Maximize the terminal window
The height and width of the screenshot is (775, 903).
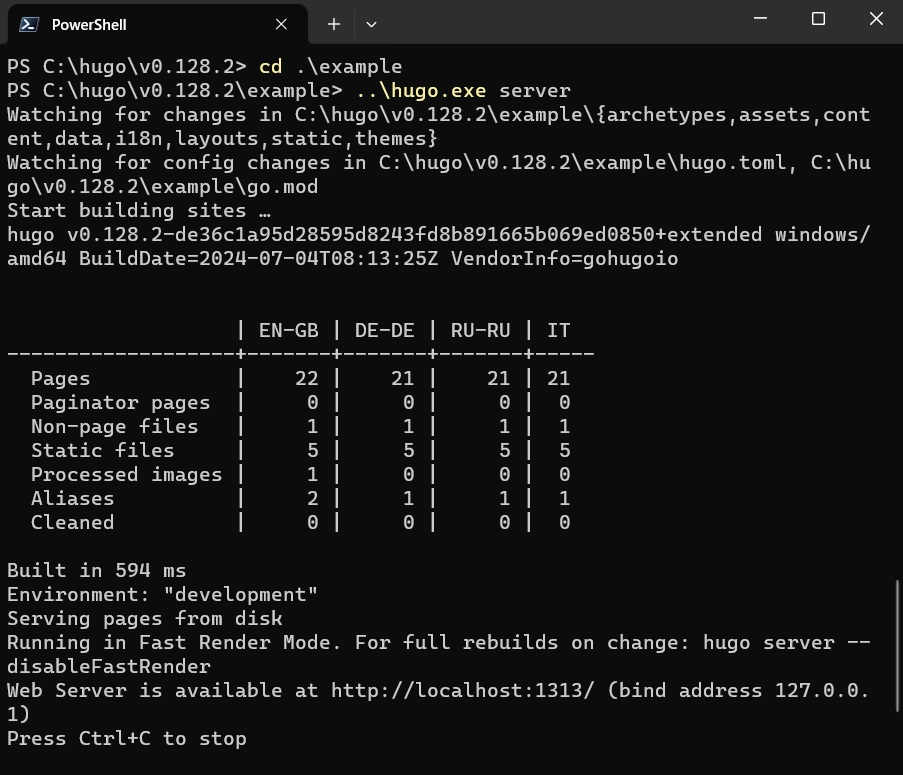click(x=818, y=18)
